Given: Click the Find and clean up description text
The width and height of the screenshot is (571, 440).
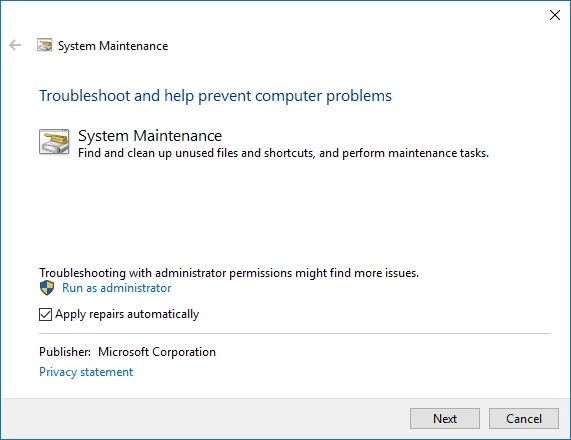Looking at the screenshot, I should point(283,153).
